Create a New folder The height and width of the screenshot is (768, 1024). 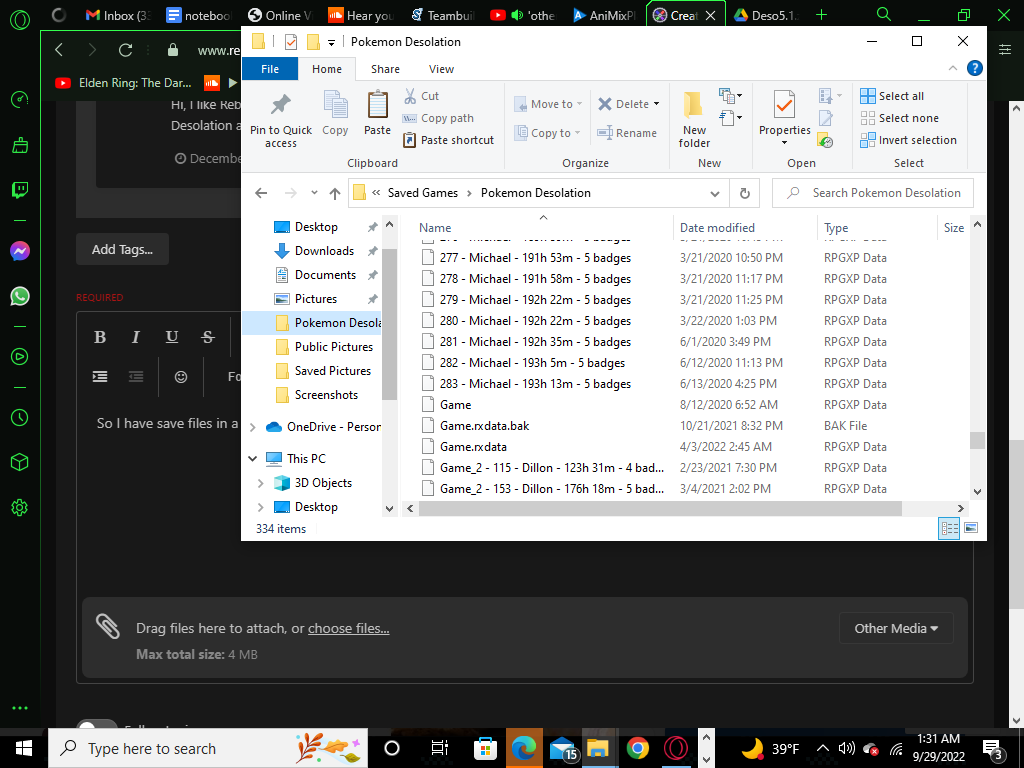tap(694, 120)
